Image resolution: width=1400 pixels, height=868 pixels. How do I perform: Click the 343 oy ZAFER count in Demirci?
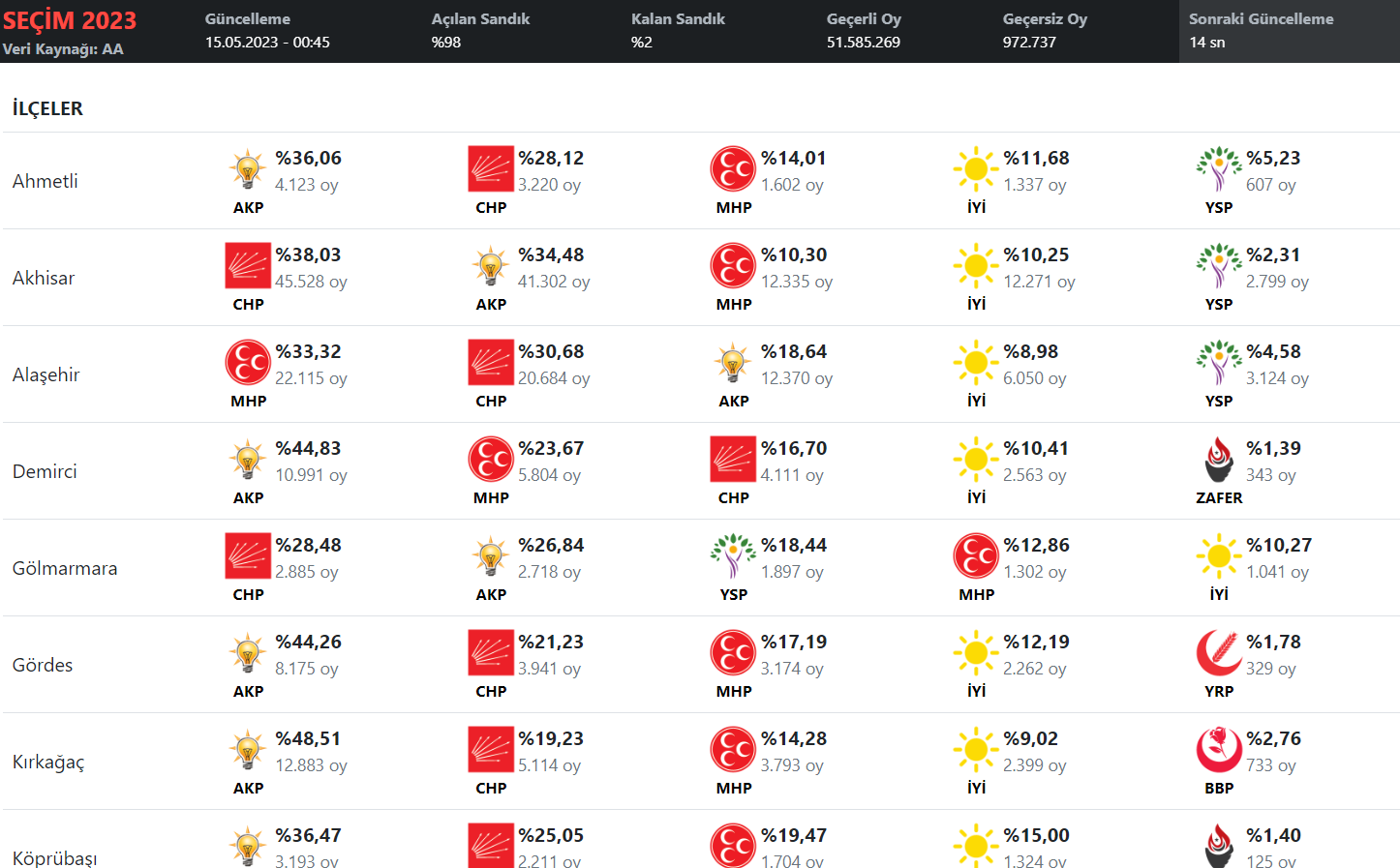point(1271,475)
